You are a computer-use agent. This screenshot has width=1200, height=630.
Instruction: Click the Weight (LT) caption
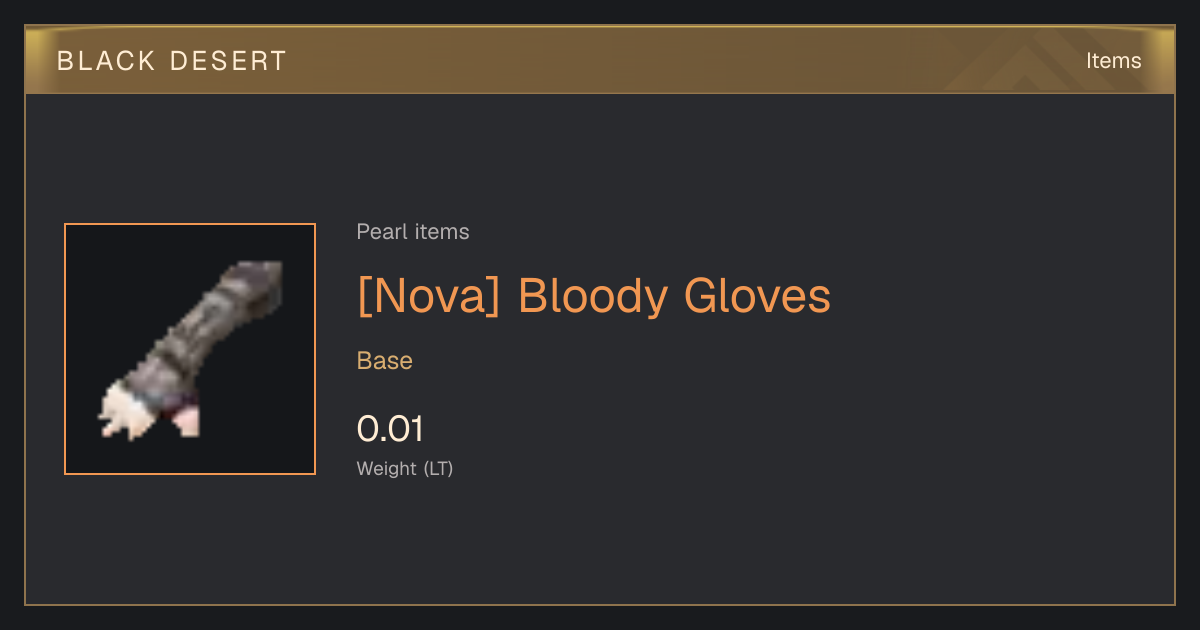pyautogui.click(x=405, y=468)
